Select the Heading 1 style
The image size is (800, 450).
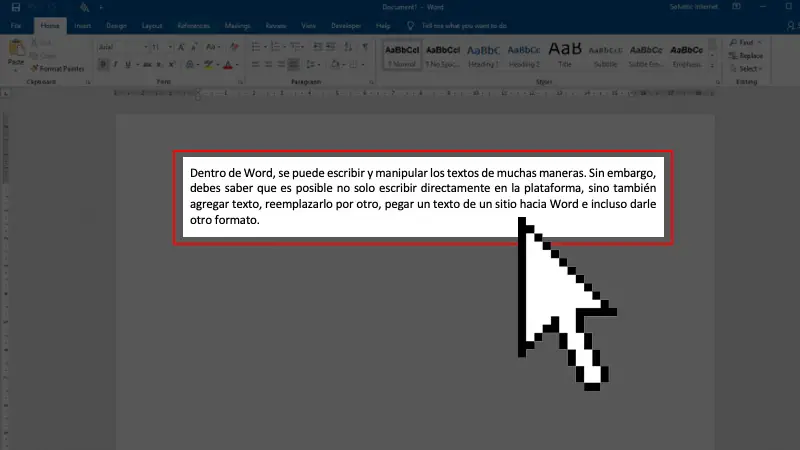click(483, 56)
